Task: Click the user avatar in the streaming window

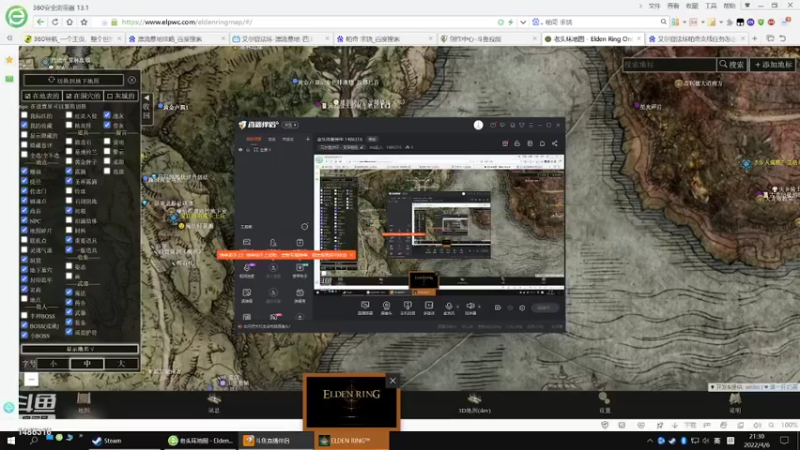Action: pyautogui.click(x=478, y=125)
